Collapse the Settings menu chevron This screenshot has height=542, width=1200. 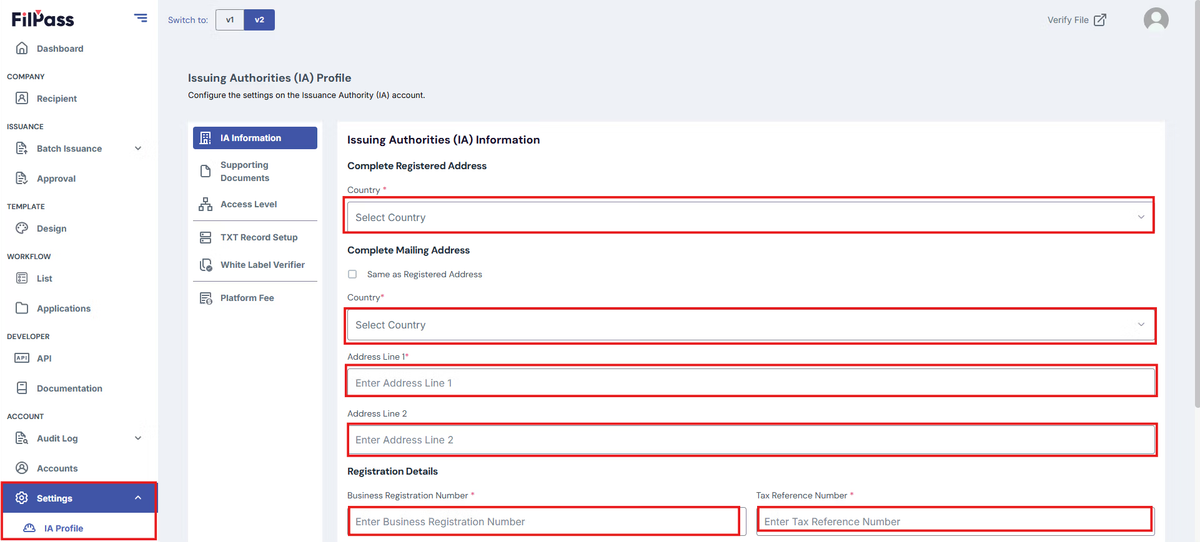coord(138,498)
